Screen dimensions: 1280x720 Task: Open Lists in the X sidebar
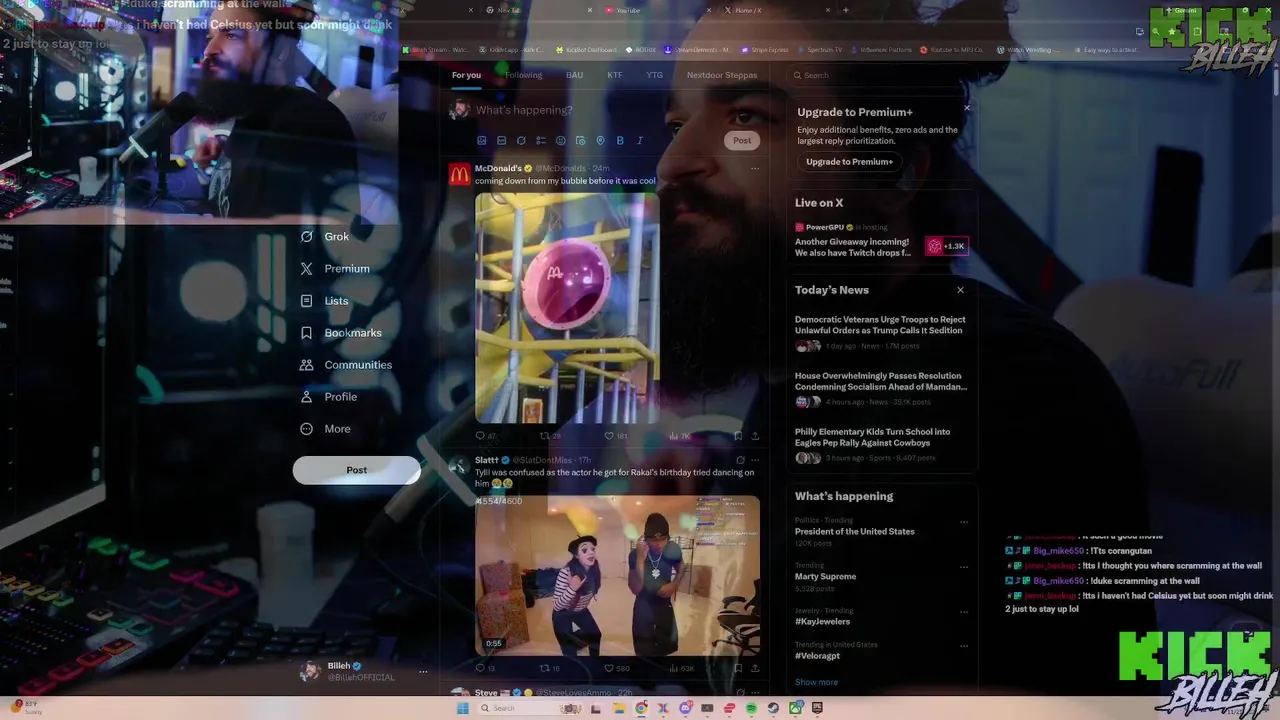tap(324, 301)
